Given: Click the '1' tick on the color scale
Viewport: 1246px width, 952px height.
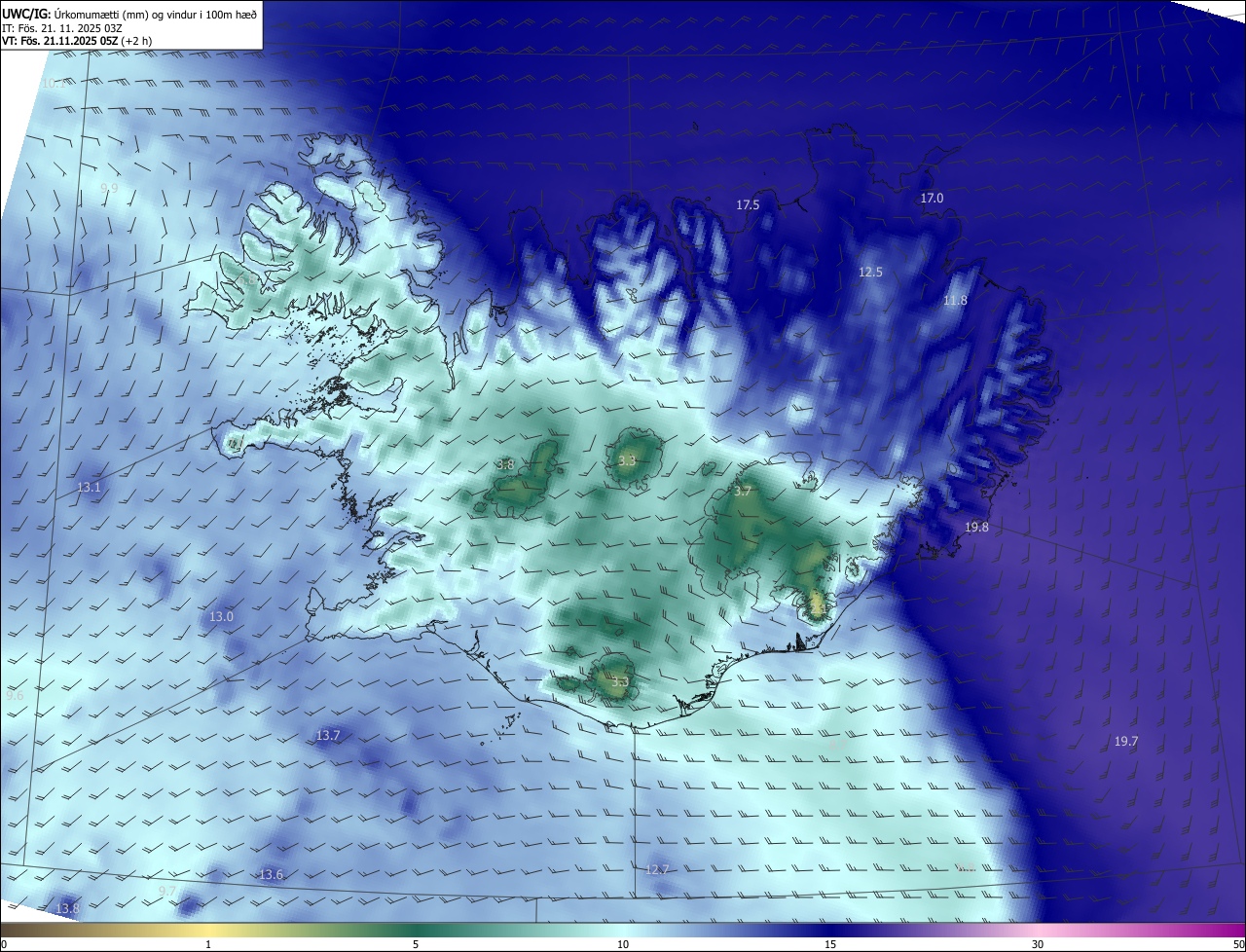Looking at the screenshot, I should click(208, 944).
